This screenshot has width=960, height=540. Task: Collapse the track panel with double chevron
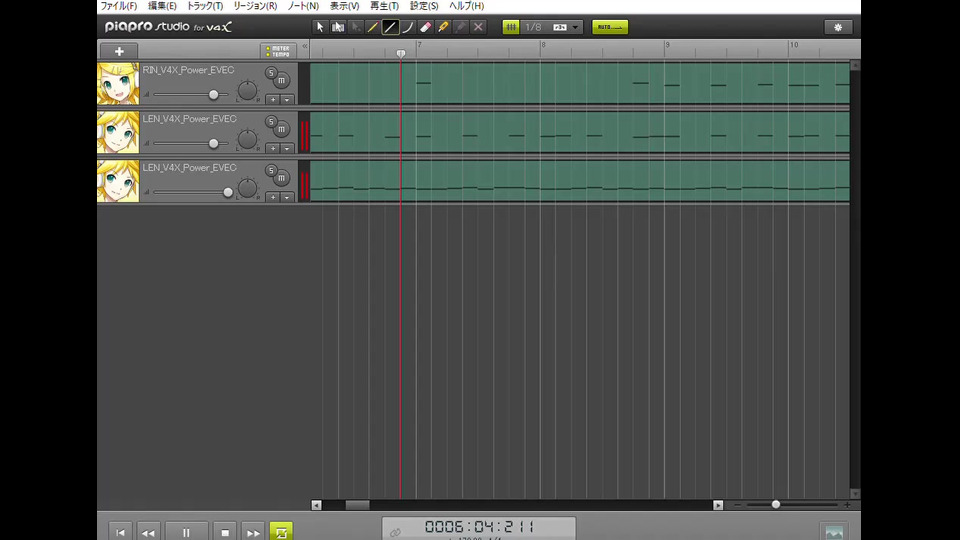tap(304, 46)
